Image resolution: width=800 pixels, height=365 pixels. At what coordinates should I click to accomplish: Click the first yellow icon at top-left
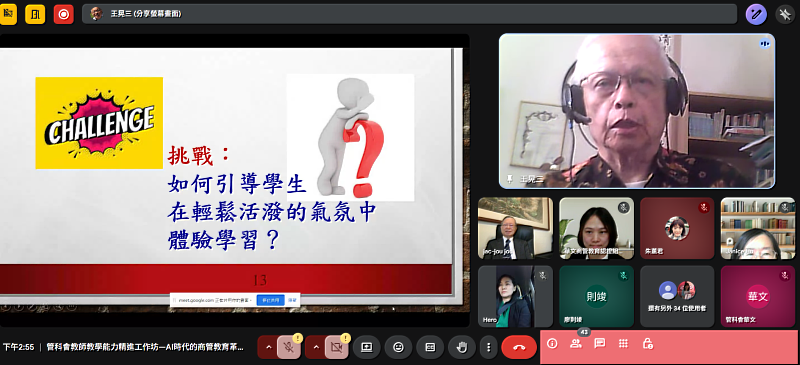(8, 14)
